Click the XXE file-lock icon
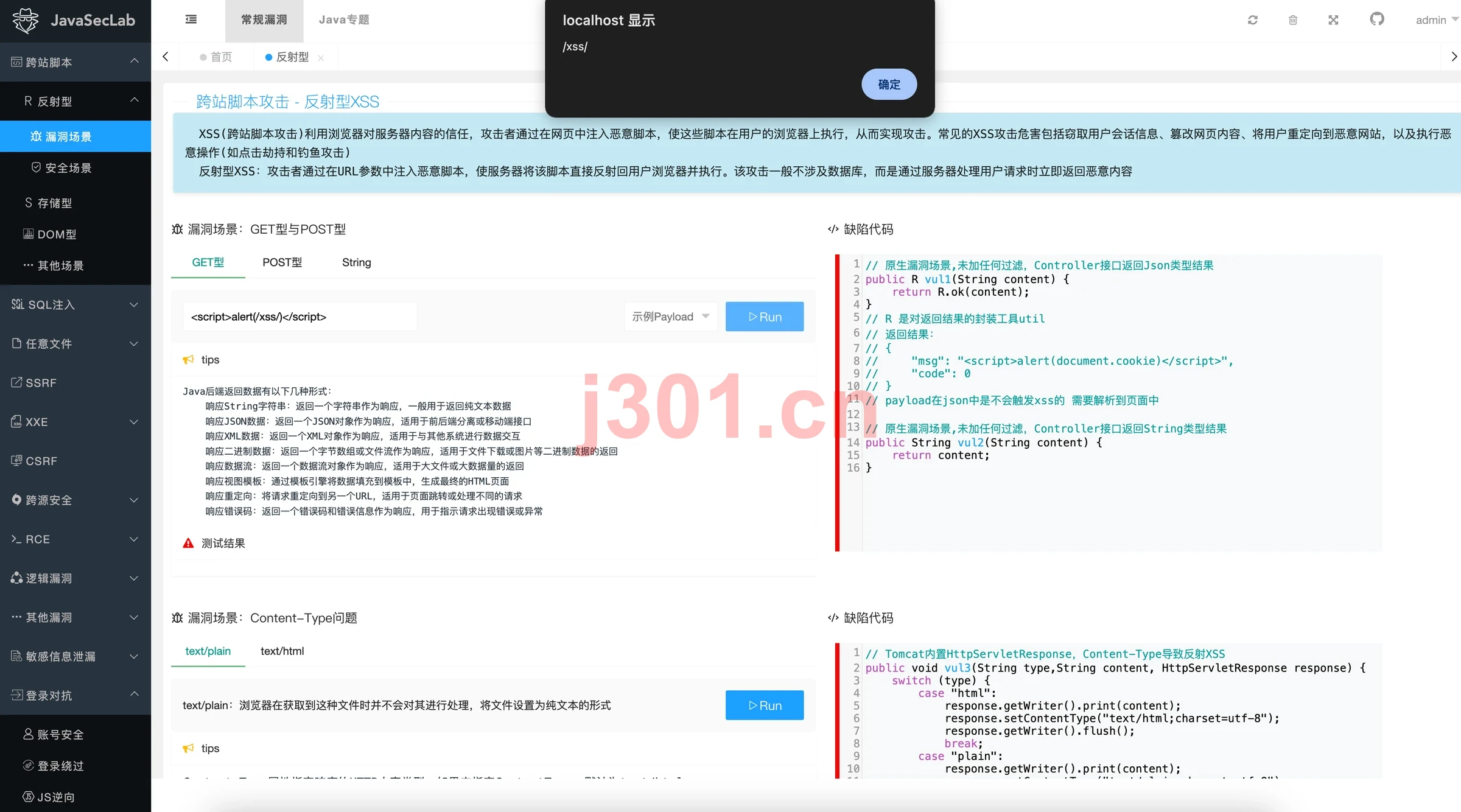 point(16,421)
